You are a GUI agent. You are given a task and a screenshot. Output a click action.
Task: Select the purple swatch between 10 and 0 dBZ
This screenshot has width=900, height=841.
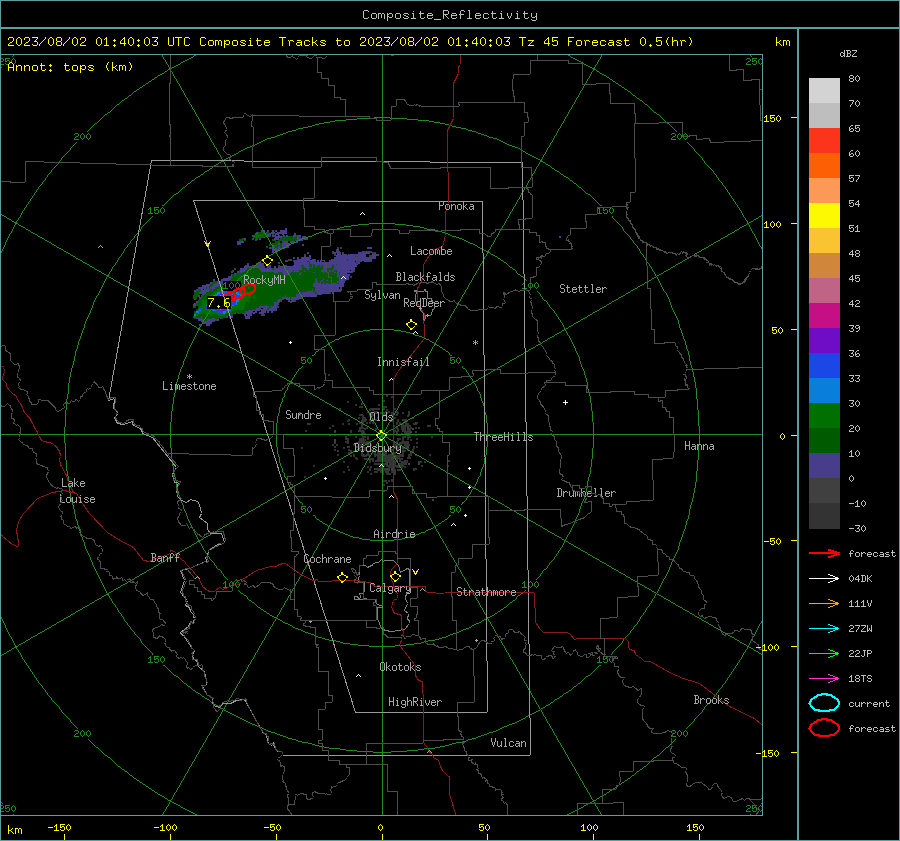click(824, 465)
